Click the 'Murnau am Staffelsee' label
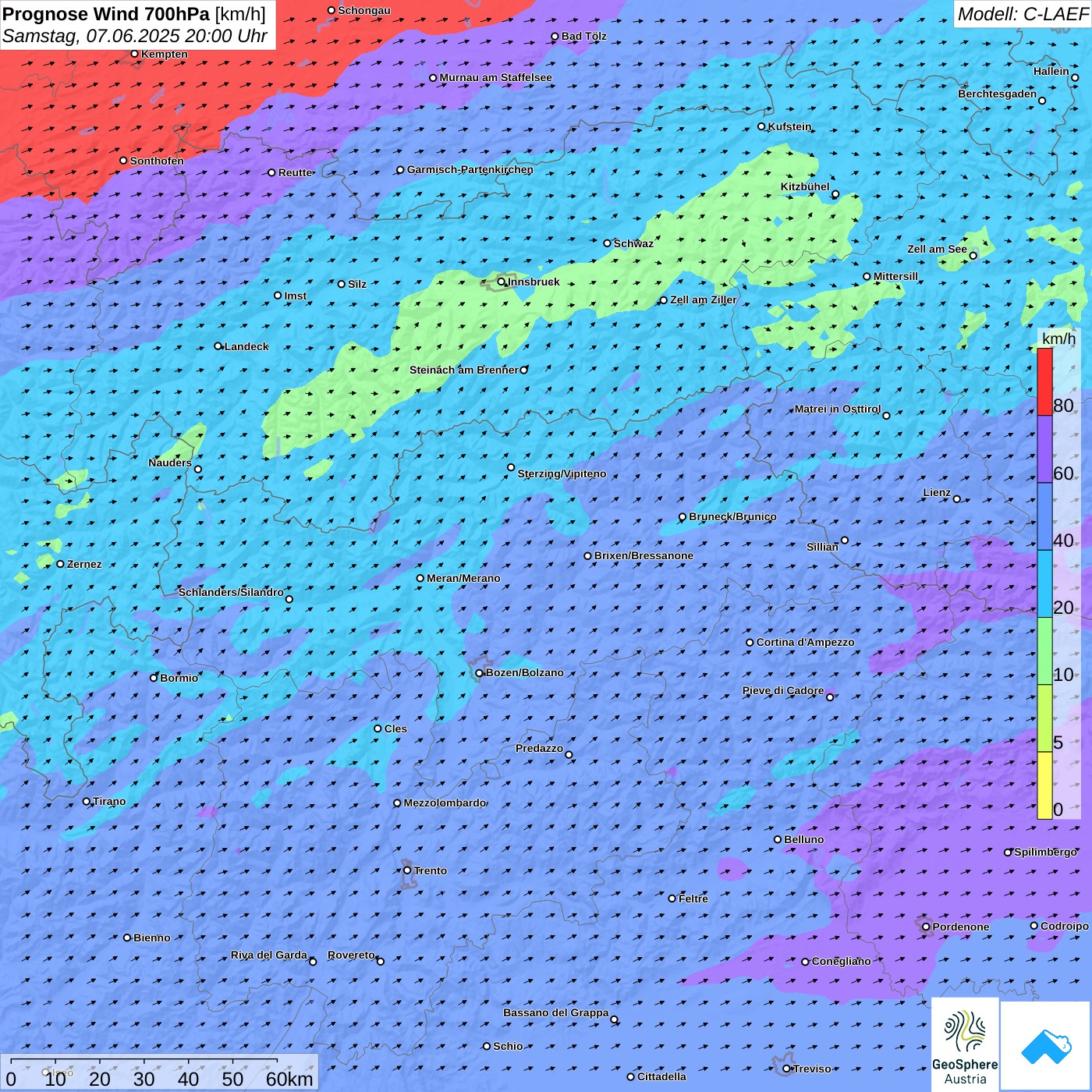The width and height of the screenshot is (1092, 1092). click(x=495, y=77)
